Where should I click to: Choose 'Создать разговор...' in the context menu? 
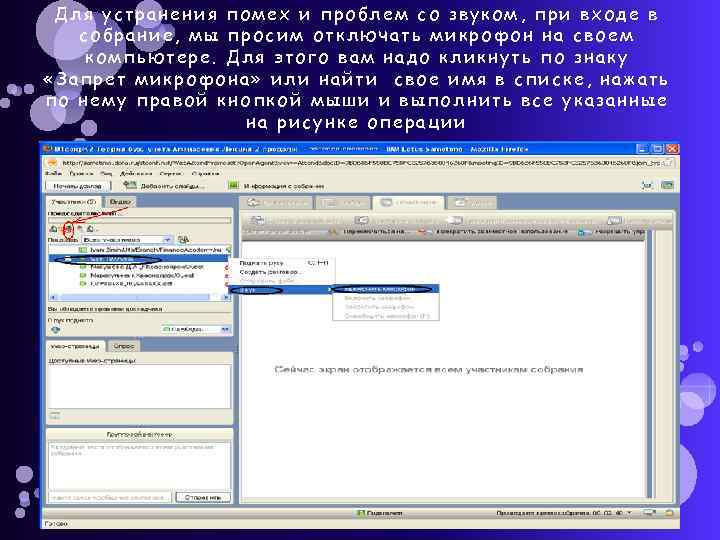click(x=282, y=272)
